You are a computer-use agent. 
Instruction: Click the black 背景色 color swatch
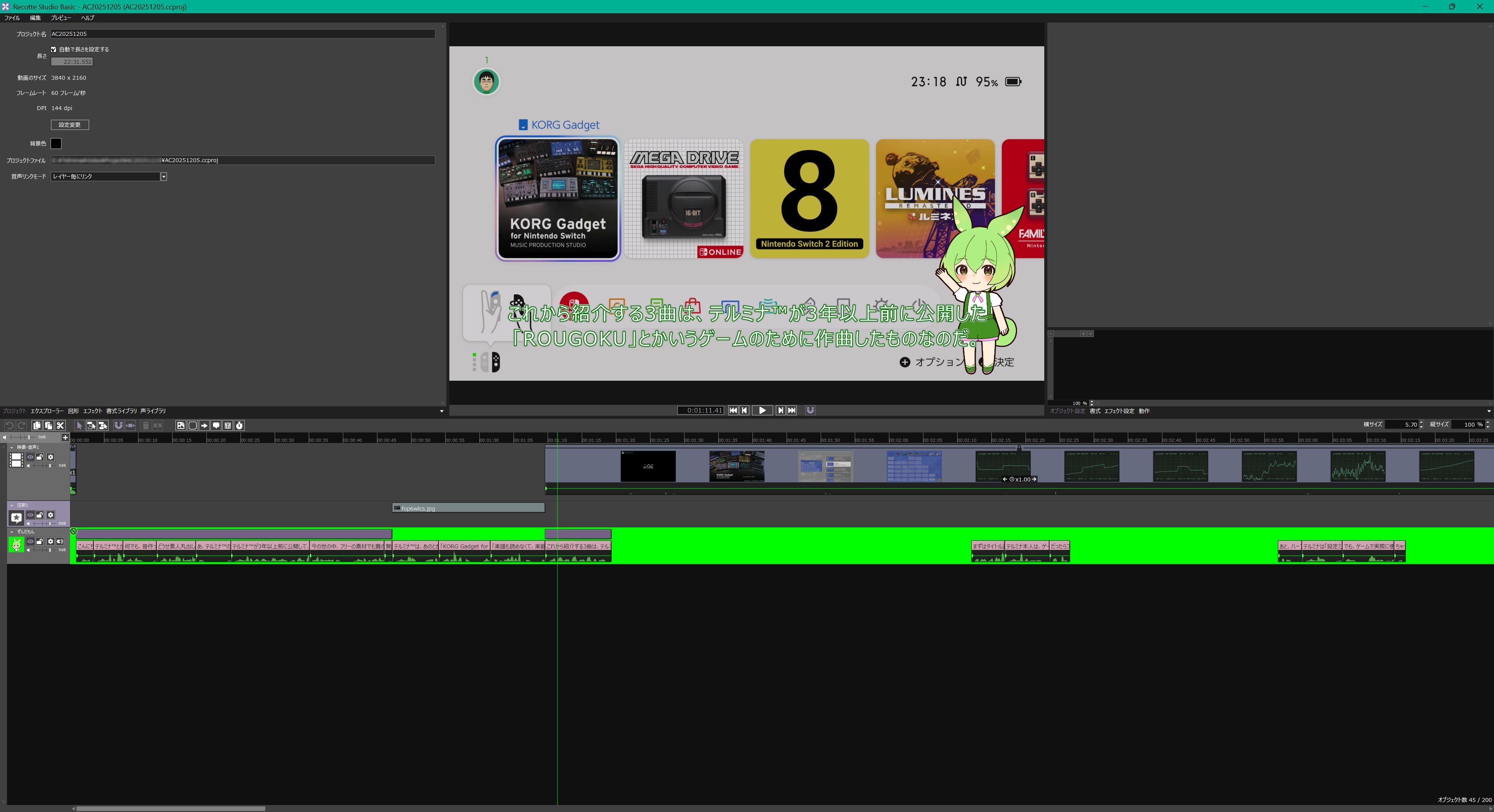pos(56,143)
